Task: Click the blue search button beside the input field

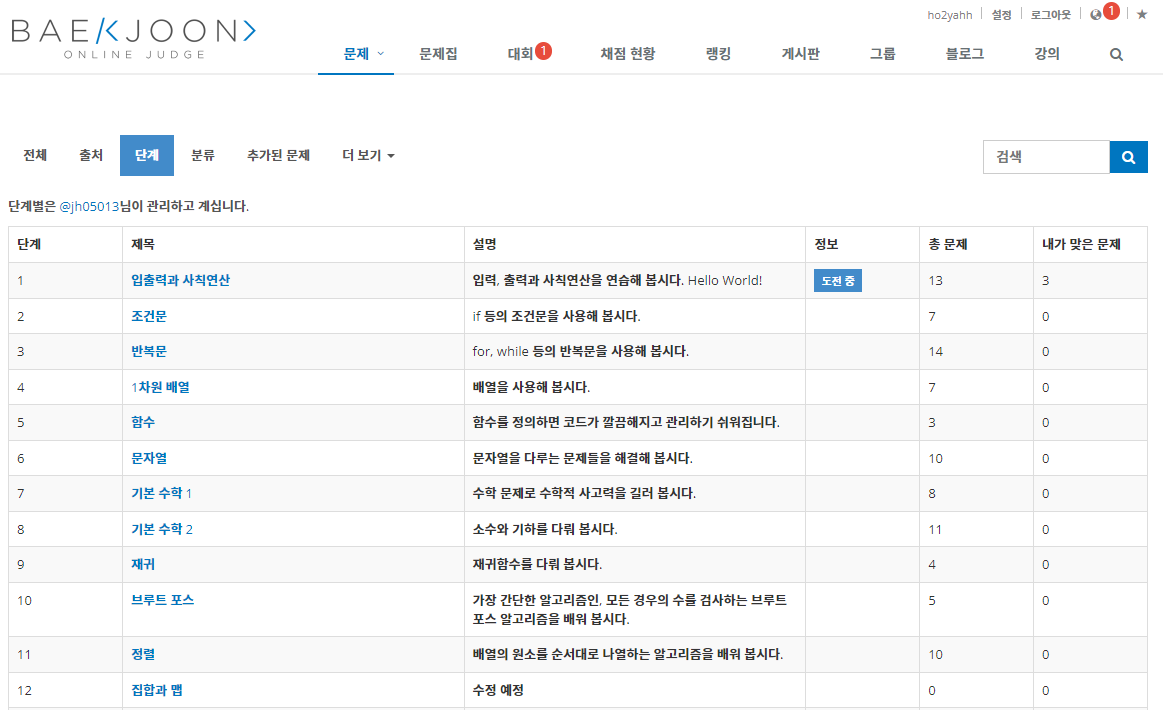Action: (1128, 156)
